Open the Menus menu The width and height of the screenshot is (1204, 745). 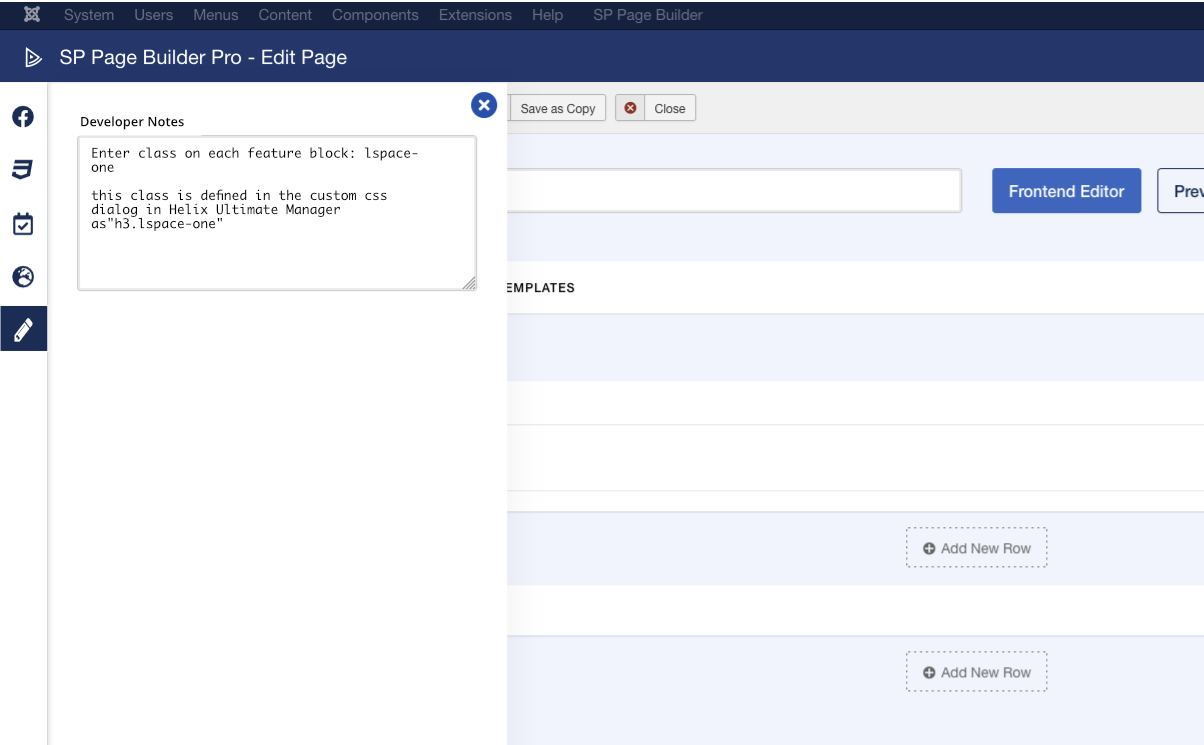[x=216, y=15]
